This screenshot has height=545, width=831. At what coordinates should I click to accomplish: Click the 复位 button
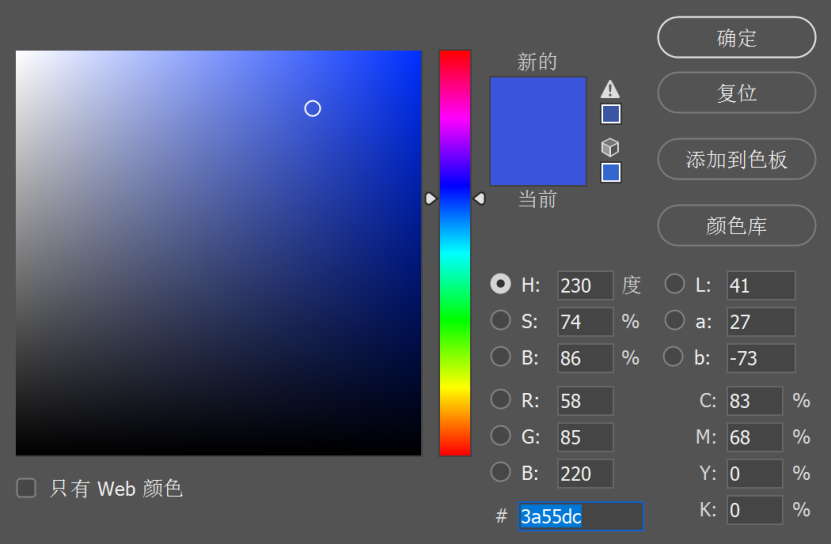pos(737,93)
